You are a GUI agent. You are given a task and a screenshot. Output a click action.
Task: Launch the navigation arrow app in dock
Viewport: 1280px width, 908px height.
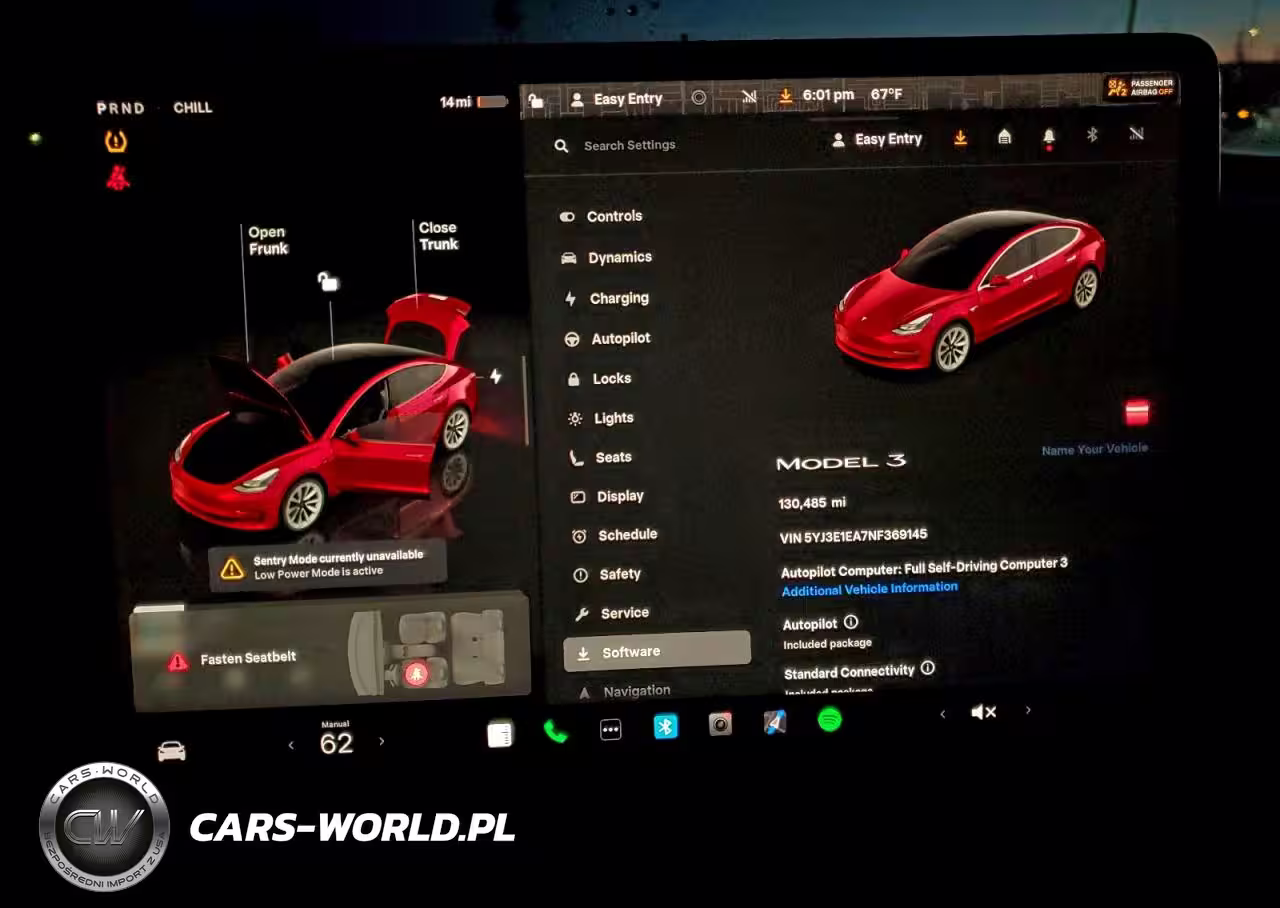[774, 722]
